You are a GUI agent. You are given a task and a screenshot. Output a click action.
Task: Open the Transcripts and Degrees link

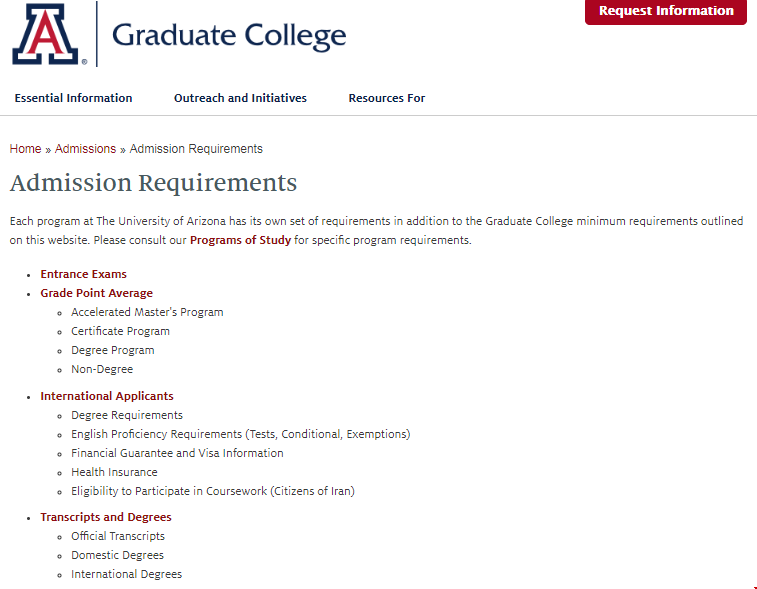(105, 517)
